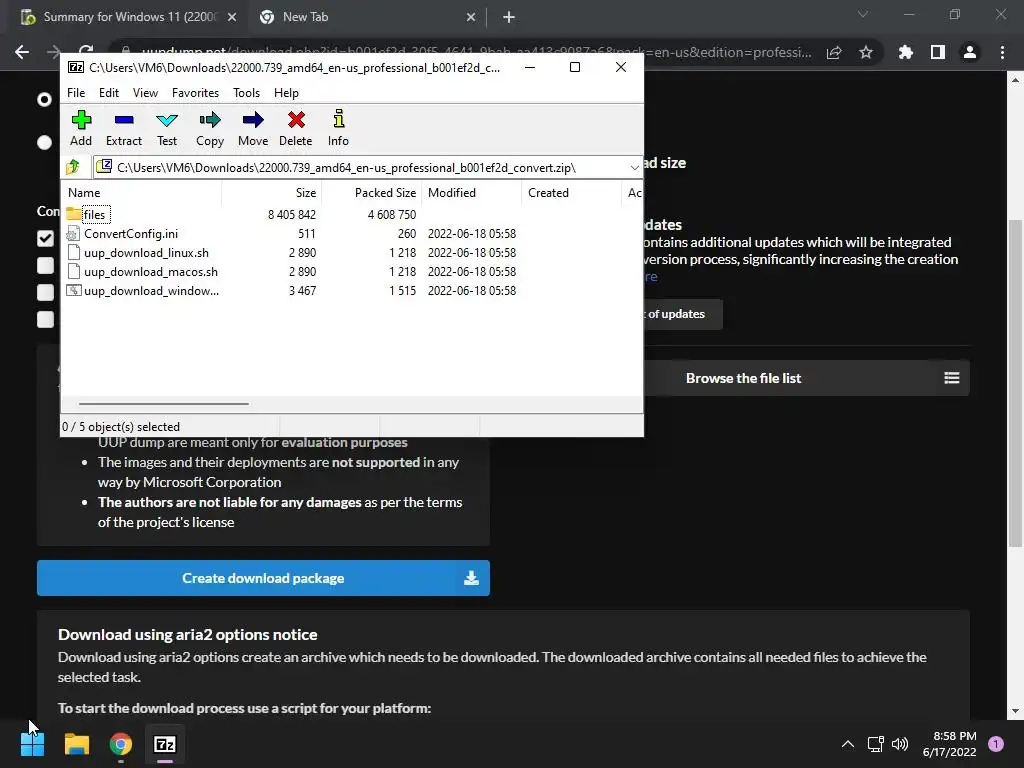The image size is (1024, 768).
Task: Close the Summary for Windows 11 tab
Action: pyautogui.click(x=232, y=18)
